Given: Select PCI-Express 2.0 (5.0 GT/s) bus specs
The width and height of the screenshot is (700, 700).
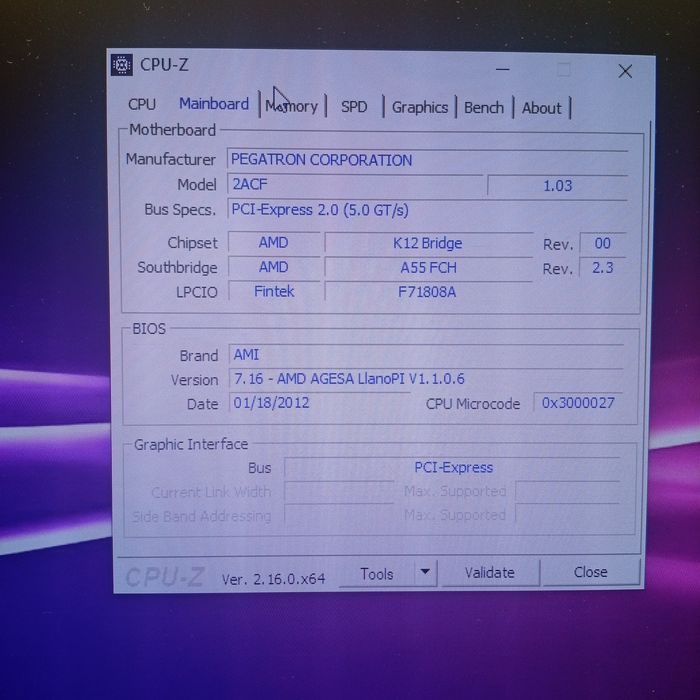Looking at the screenshot, I should click(x=427, y=209).
